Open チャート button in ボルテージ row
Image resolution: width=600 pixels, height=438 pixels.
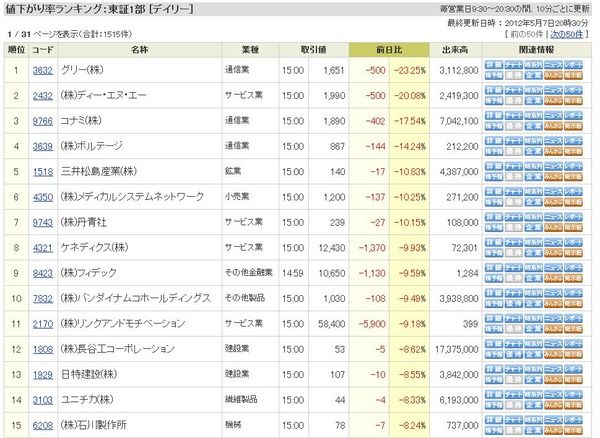514,141
